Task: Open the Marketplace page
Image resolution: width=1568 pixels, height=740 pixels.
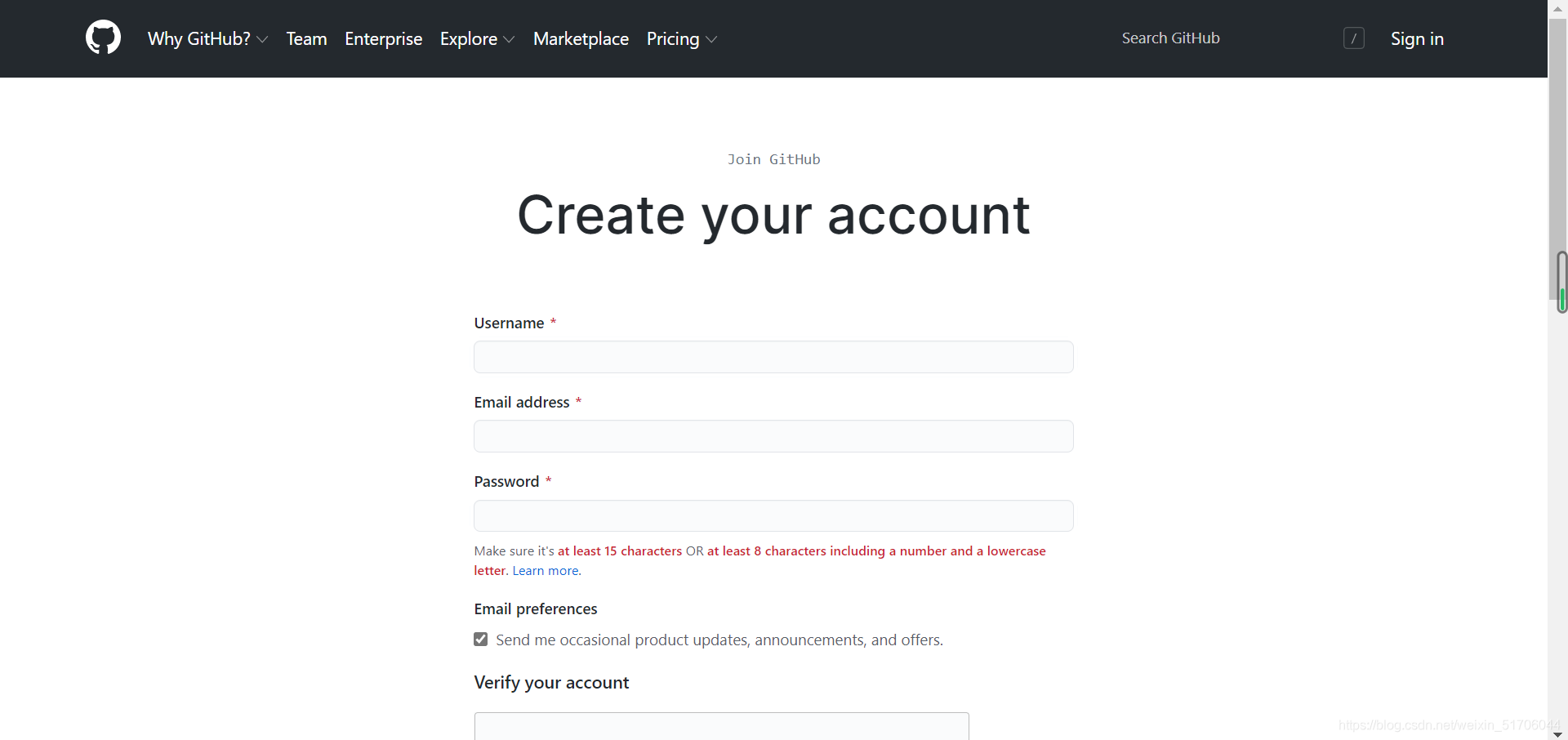Action: [581, 38]
